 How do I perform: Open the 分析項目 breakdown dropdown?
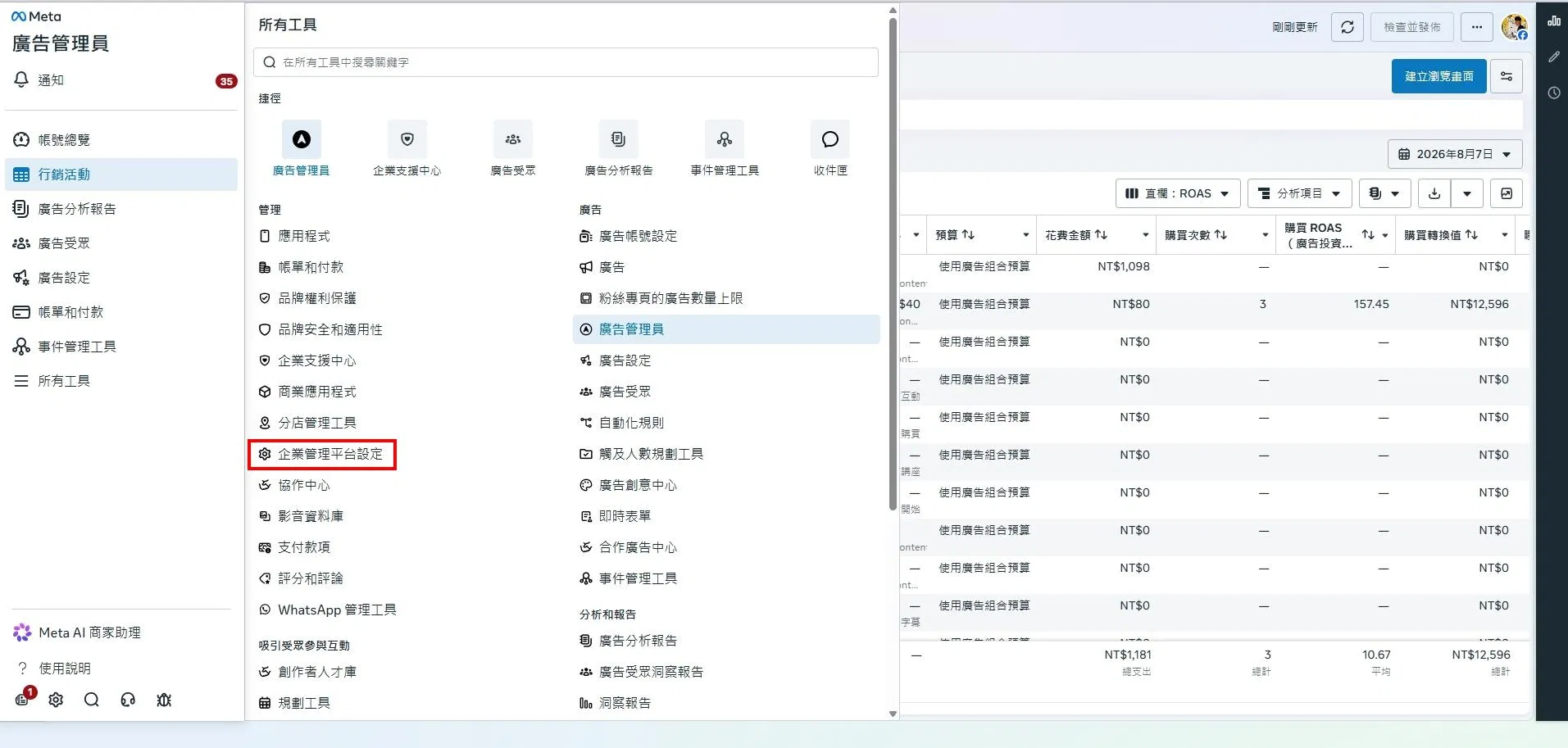click(x=1299, y=193)
